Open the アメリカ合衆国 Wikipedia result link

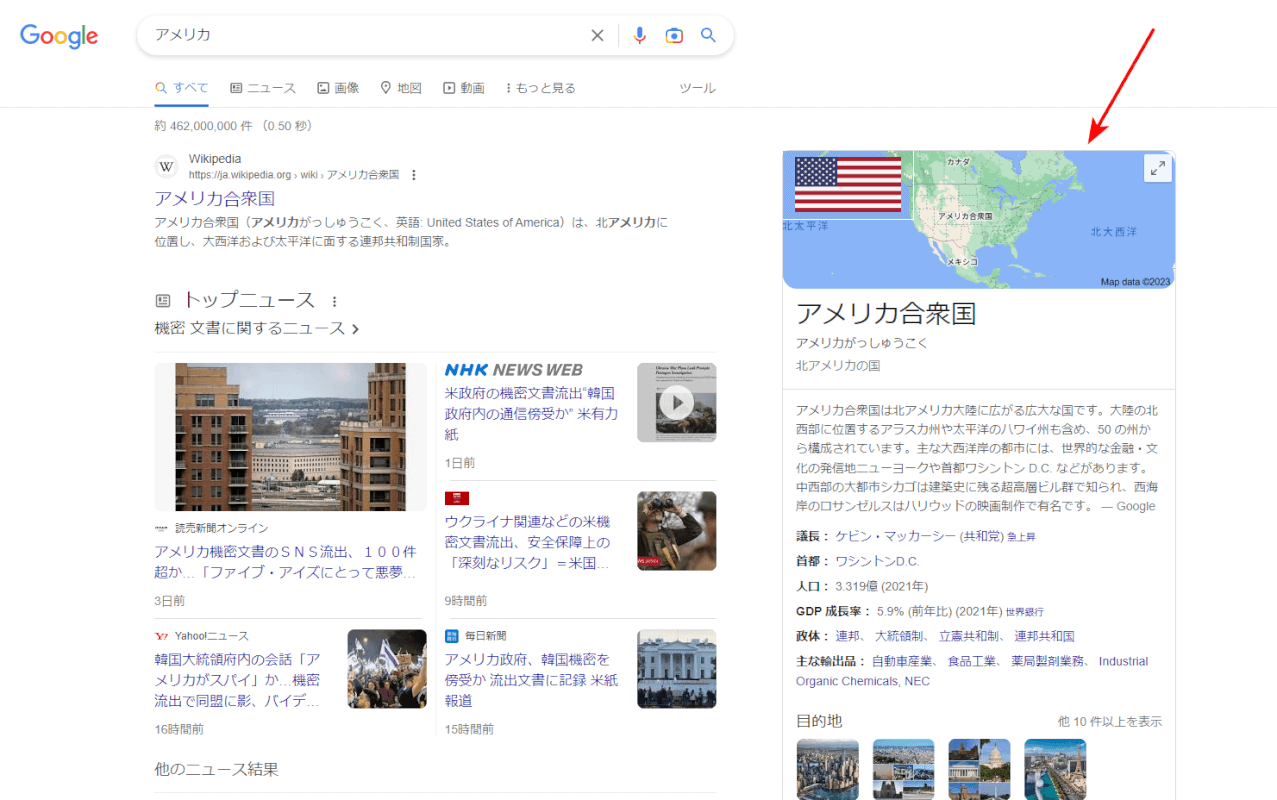click(x=214, y=199)
